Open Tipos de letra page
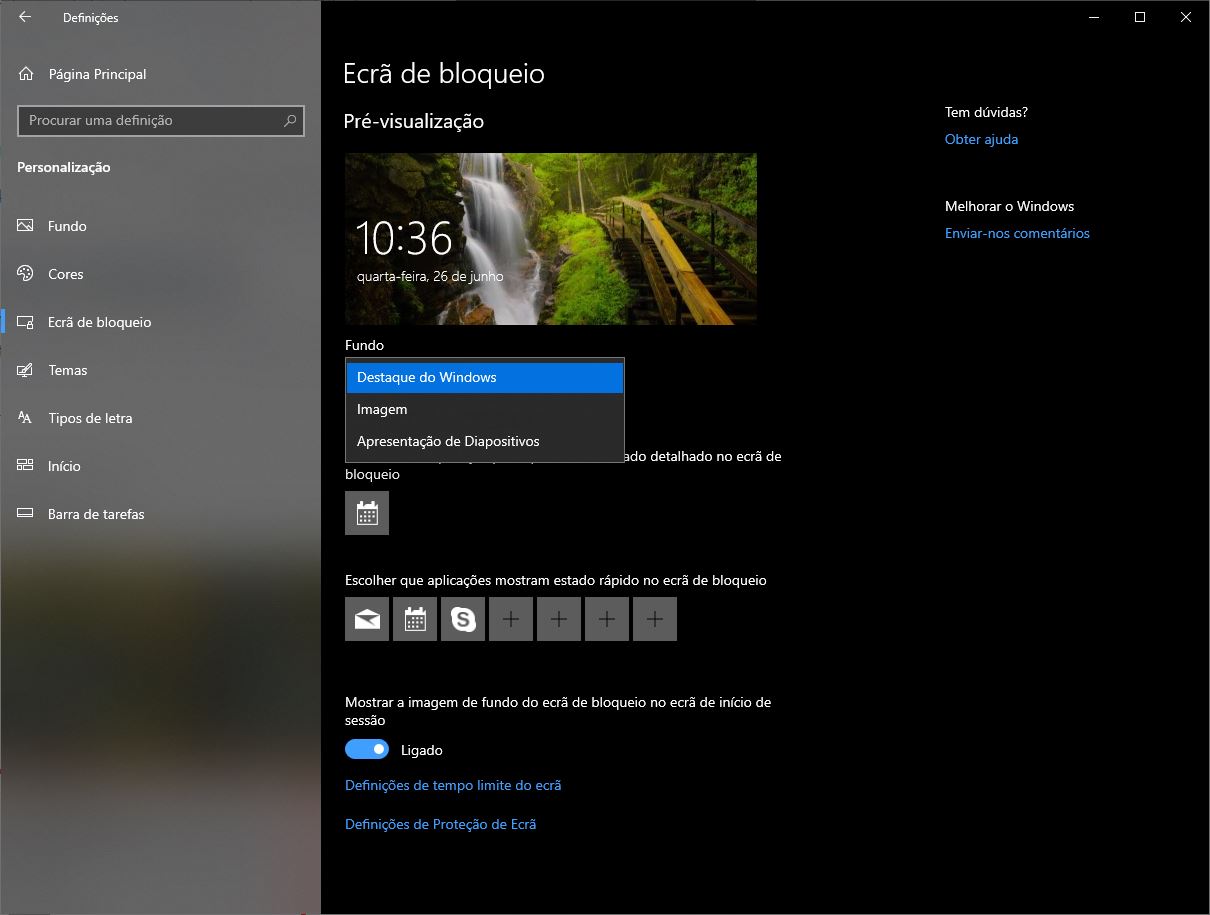The width and height of the screenshot is (1210, 915). click(x=160, y=418)
